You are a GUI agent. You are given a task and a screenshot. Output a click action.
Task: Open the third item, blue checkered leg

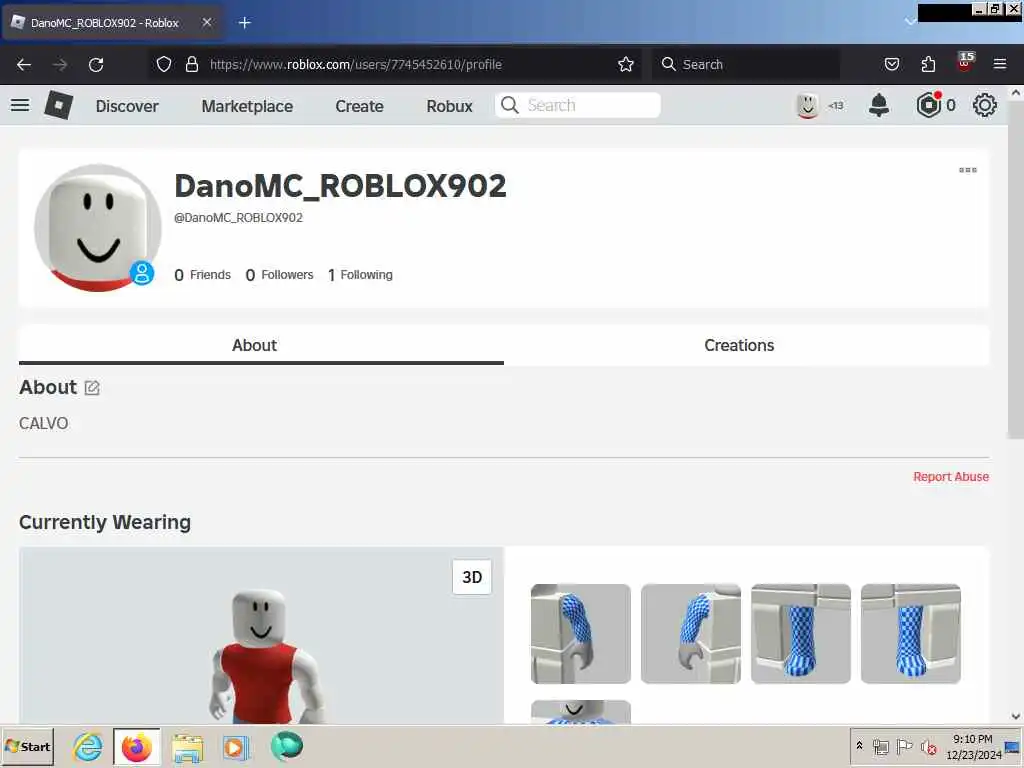[801, 633]
